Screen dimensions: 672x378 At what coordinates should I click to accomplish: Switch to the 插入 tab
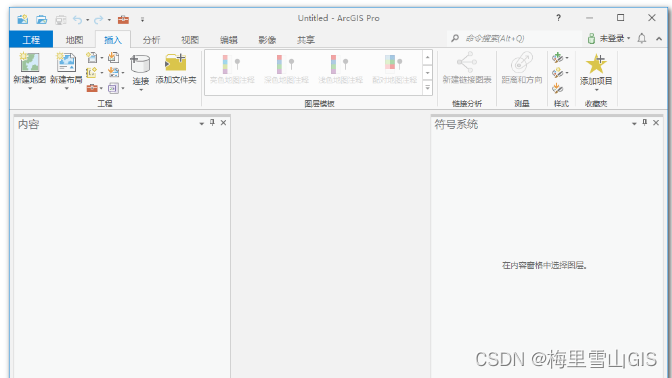point(113,40)
